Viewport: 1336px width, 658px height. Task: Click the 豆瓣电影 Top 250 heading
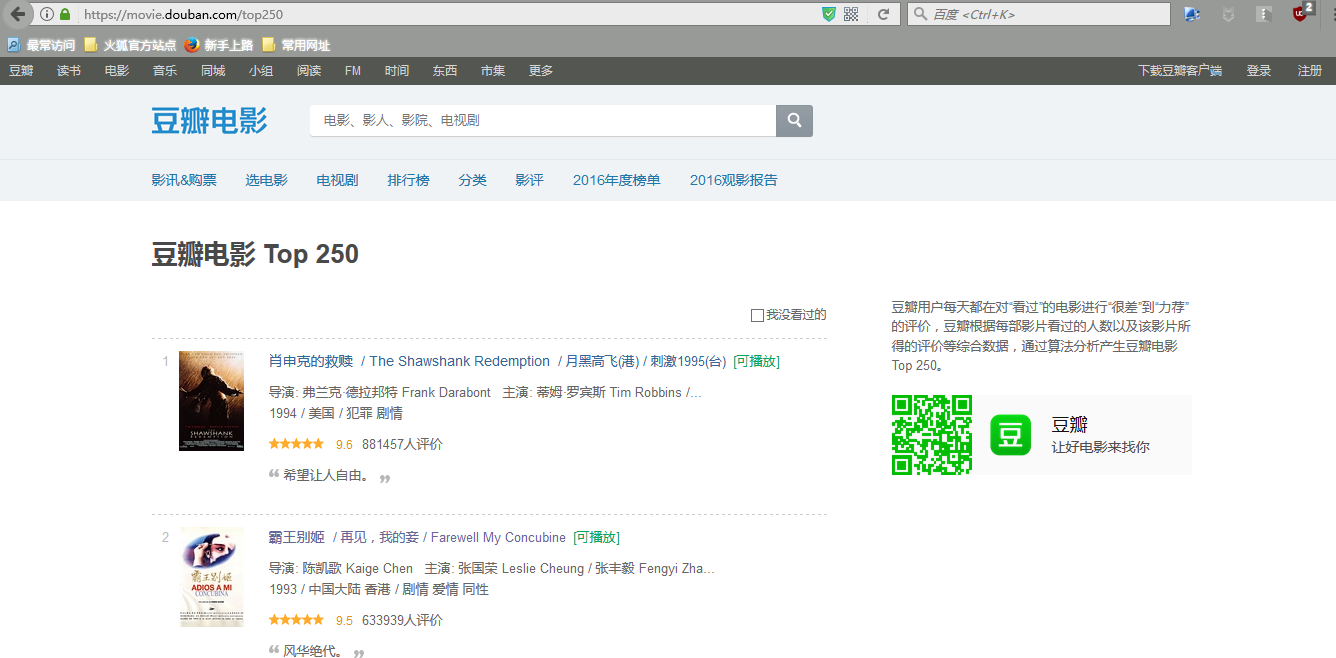tap(255, 254)
